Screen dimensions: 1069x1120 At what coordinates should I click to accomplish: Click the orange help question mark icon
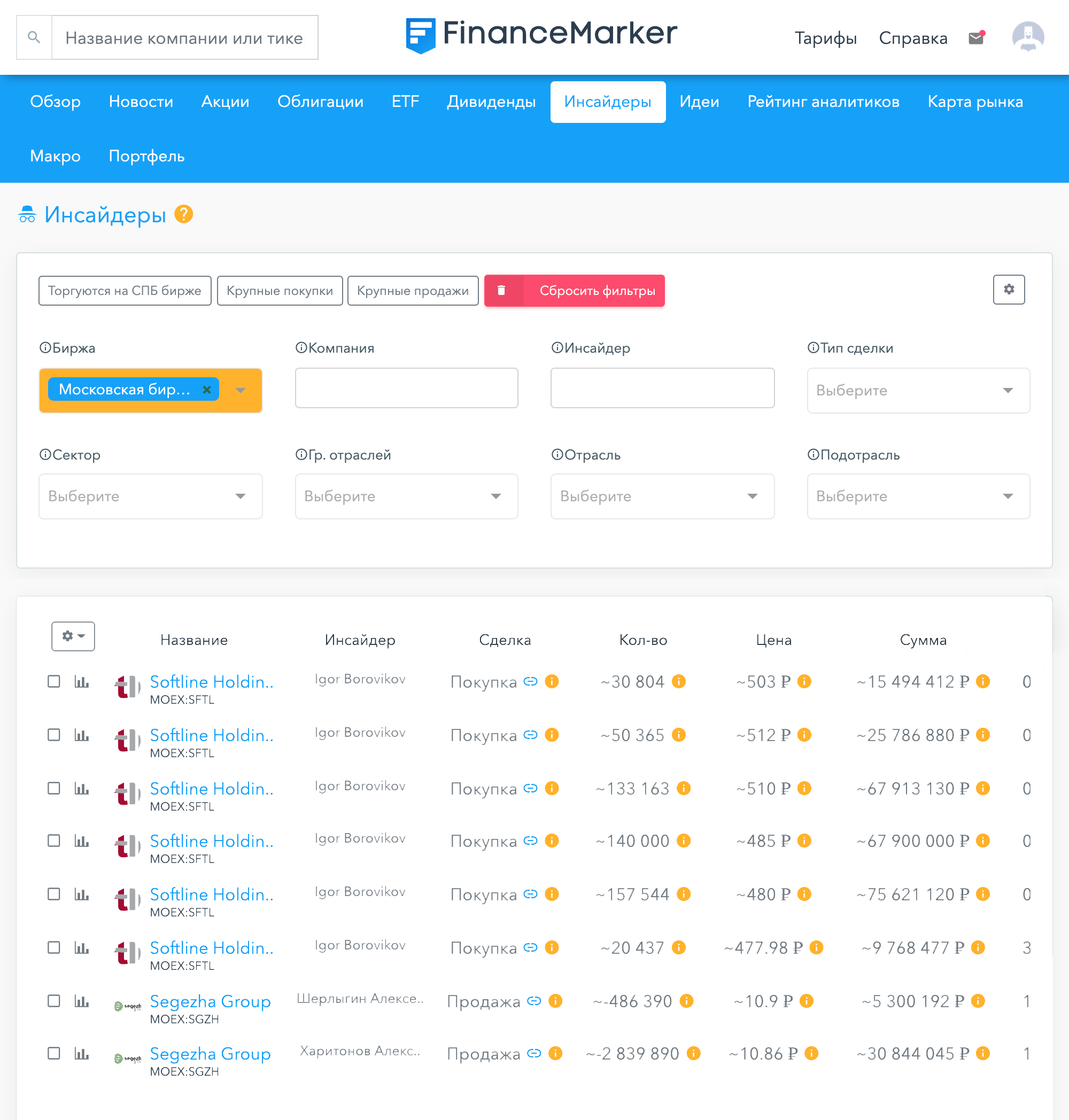point(183,214)
